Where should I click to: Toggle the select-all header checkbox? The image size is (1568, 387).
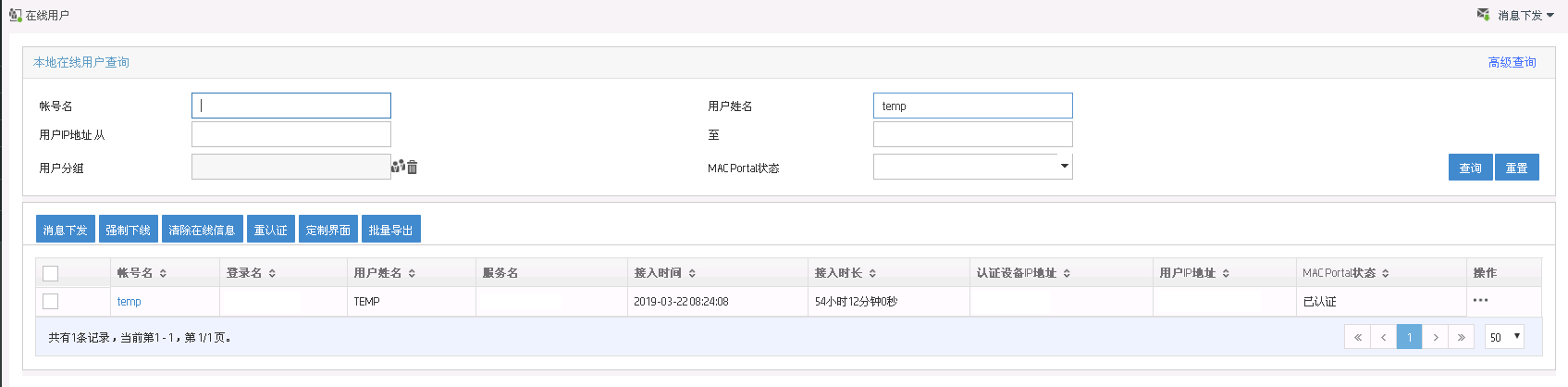(x=51, y=273)
